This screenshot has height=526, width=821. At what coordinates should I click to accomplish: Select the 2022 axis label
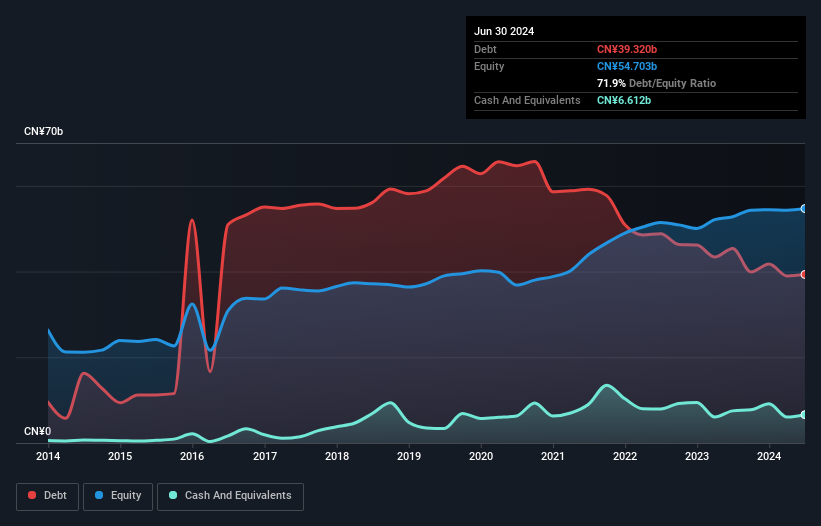[625, 456]
